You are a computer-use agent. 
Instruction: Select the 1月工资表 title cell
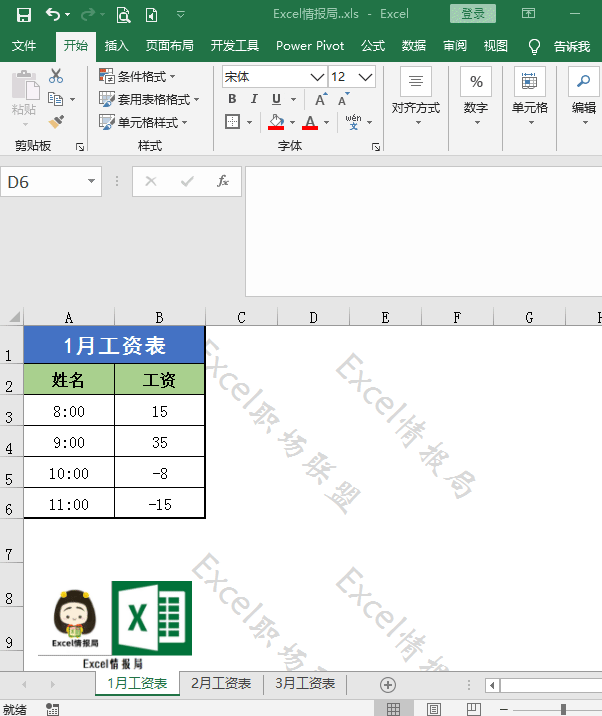point(114,345)
